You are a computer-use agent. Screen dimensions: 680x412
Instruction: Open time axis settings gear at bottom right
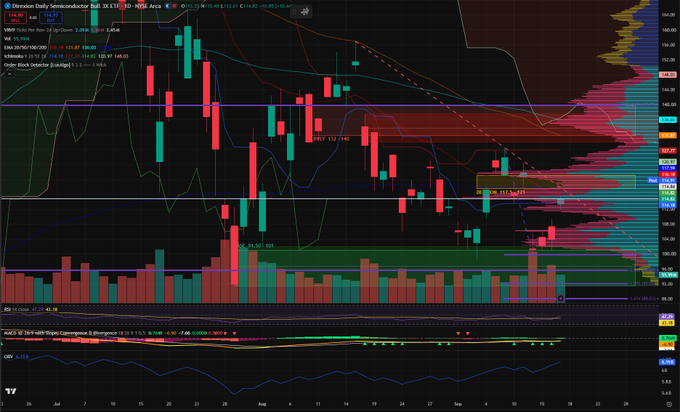(669, 404)
